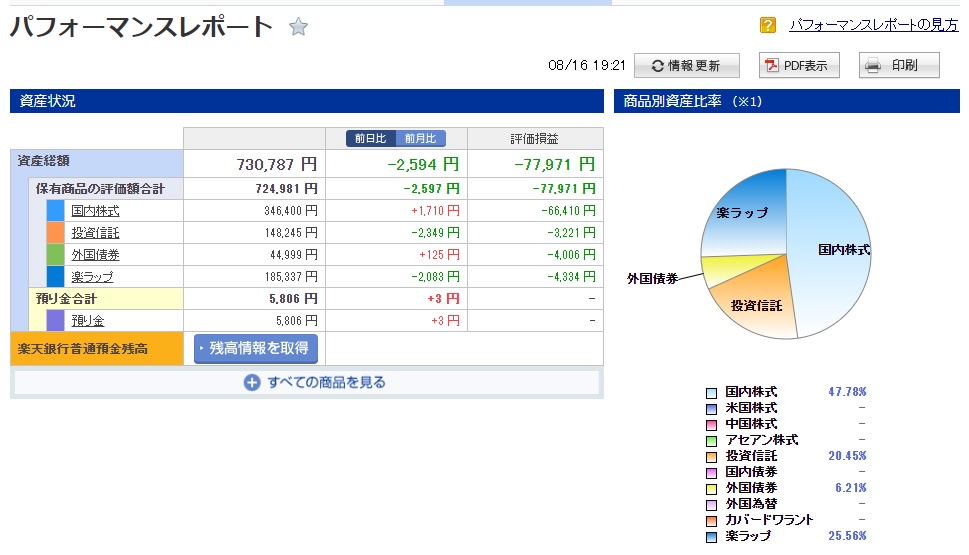Click legend swatch for 外国為替
Image resolution: width=969 pixels, height=555 pixels.
coord(712,506)
